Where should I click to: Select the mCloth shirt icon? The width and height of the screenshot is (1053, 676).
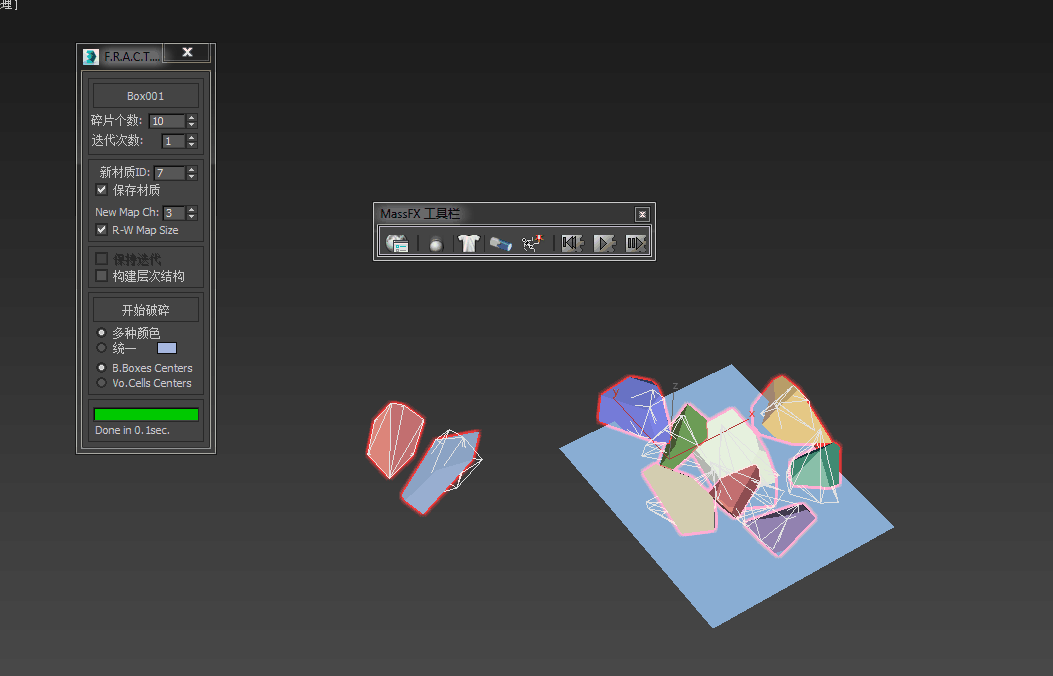pyautogui.click(x=468, y=243)
